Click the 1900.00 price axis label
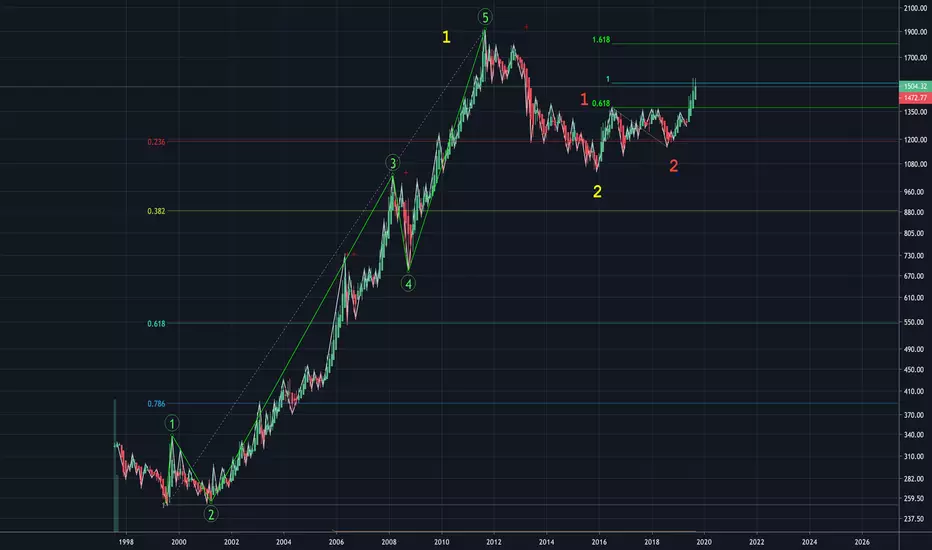This screenshot has width=932, height=550. 915,32
